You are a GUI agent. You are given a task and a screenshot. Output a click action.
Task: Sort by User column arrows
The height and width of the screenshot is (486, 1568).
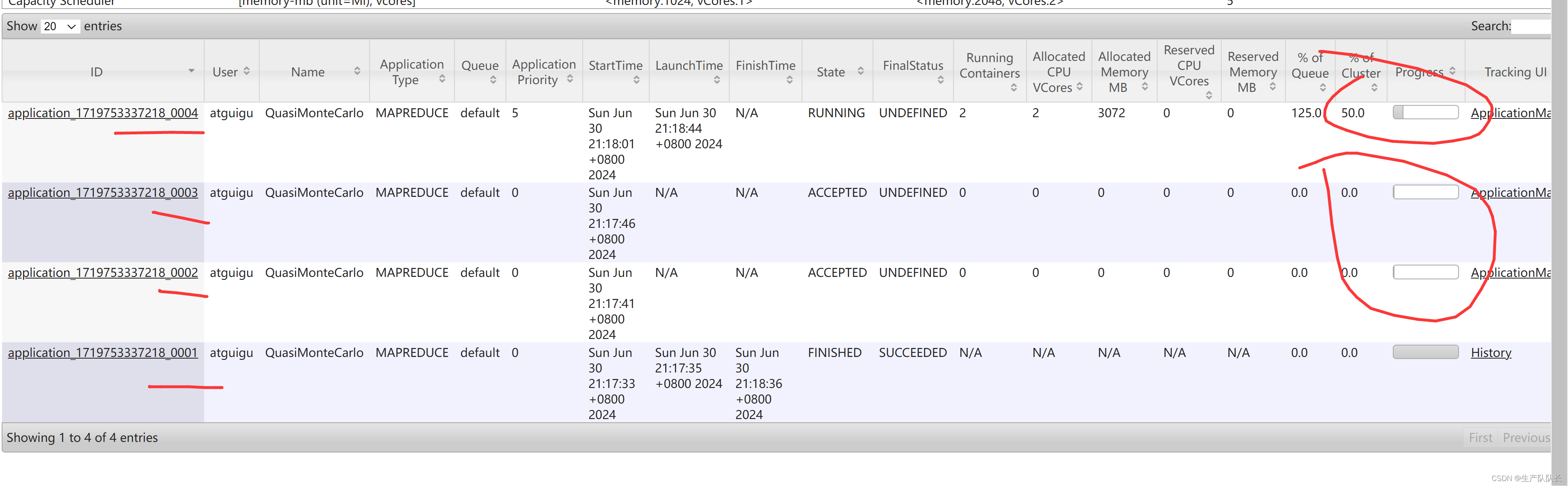coord(247,71)
